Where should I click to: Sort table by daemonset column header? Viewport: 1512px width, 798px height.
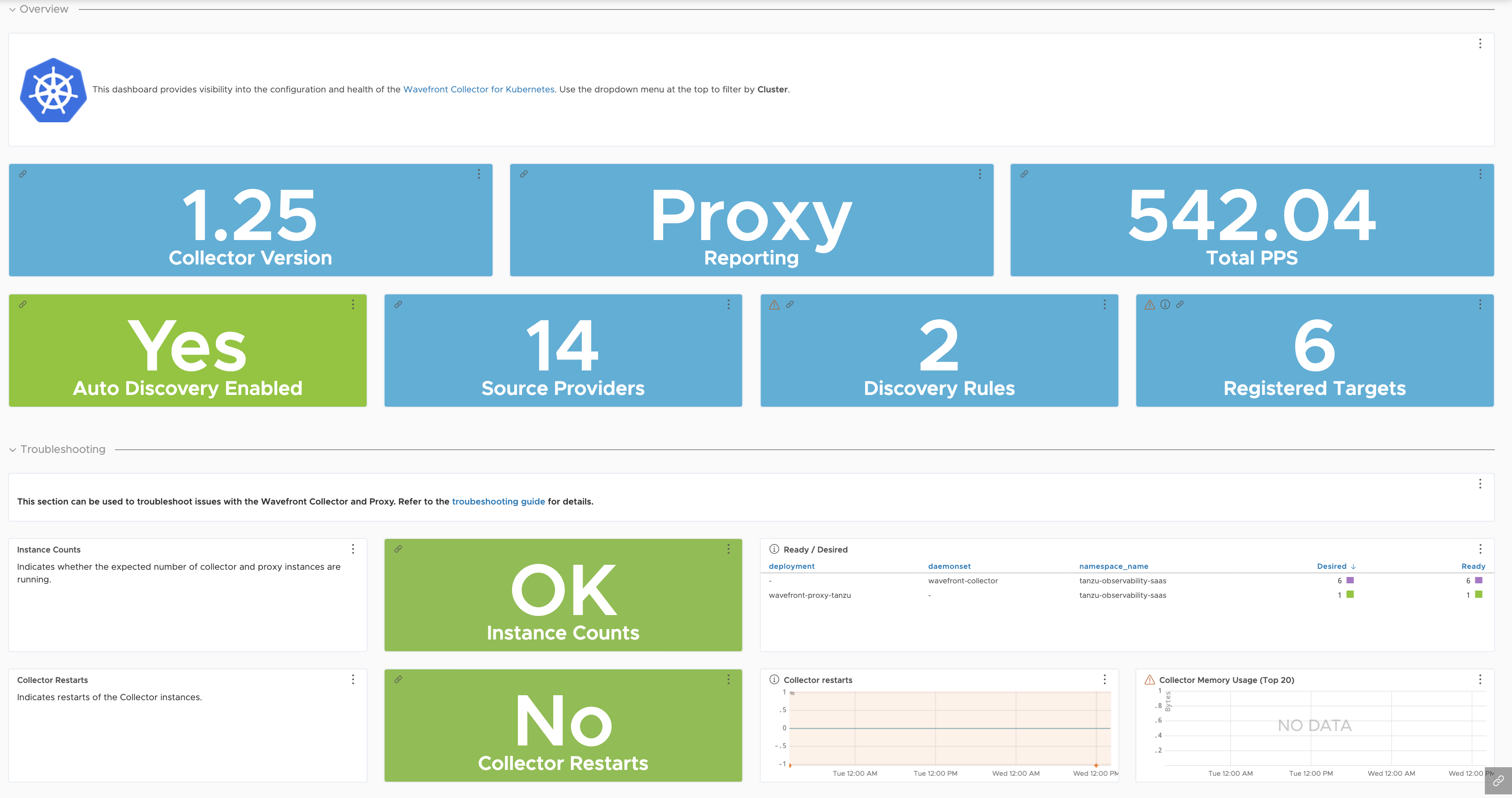click(949, 566)
